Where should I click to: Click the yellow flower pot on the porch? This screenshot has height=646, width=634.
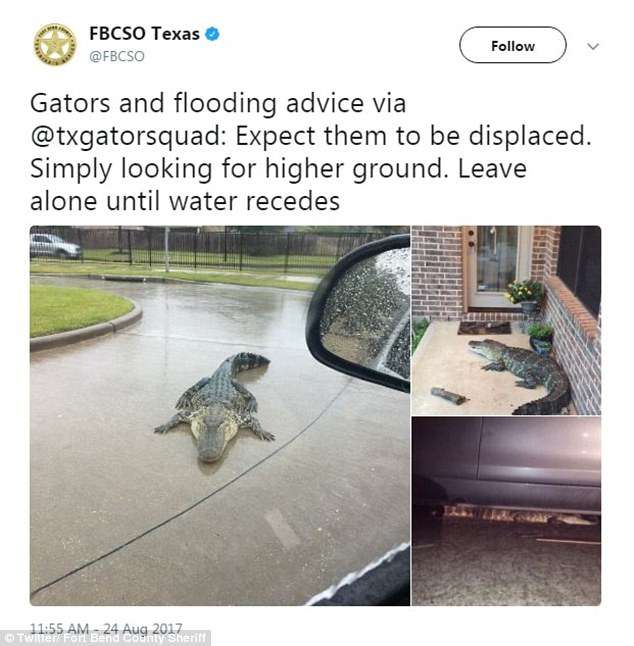525,295
